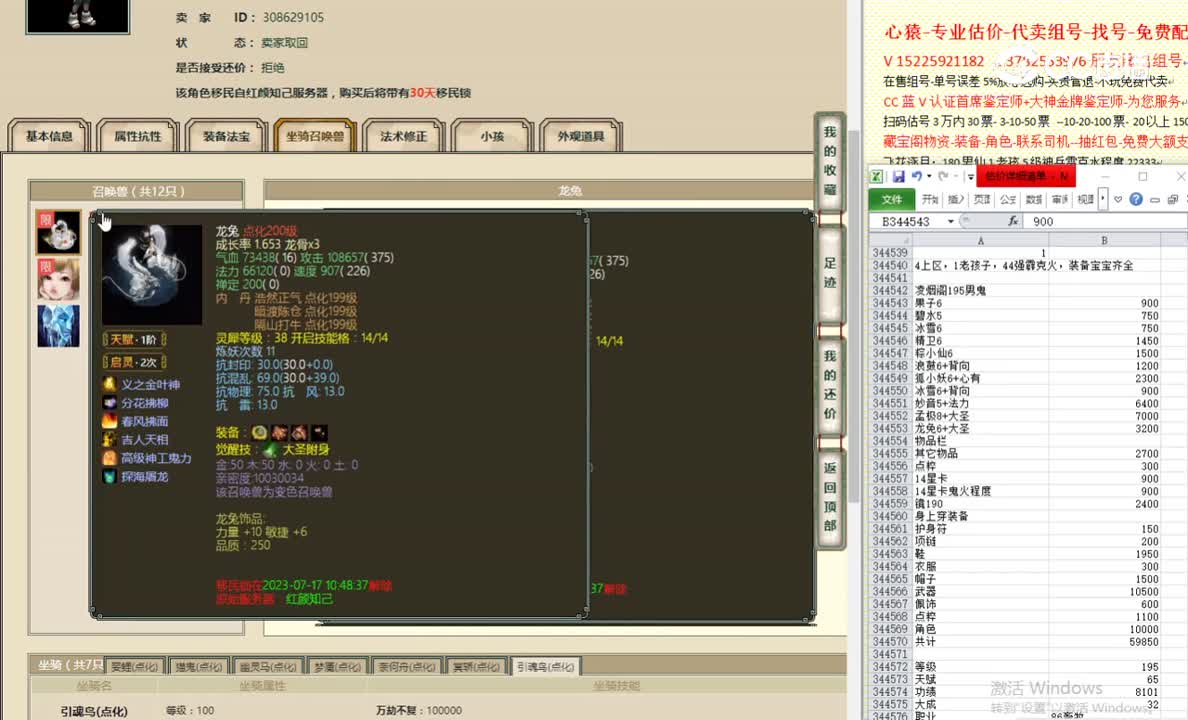This screenshot has width=1188, height=720.
Task: Open the Name Box dropdown arrow
Action: (950, 221)
